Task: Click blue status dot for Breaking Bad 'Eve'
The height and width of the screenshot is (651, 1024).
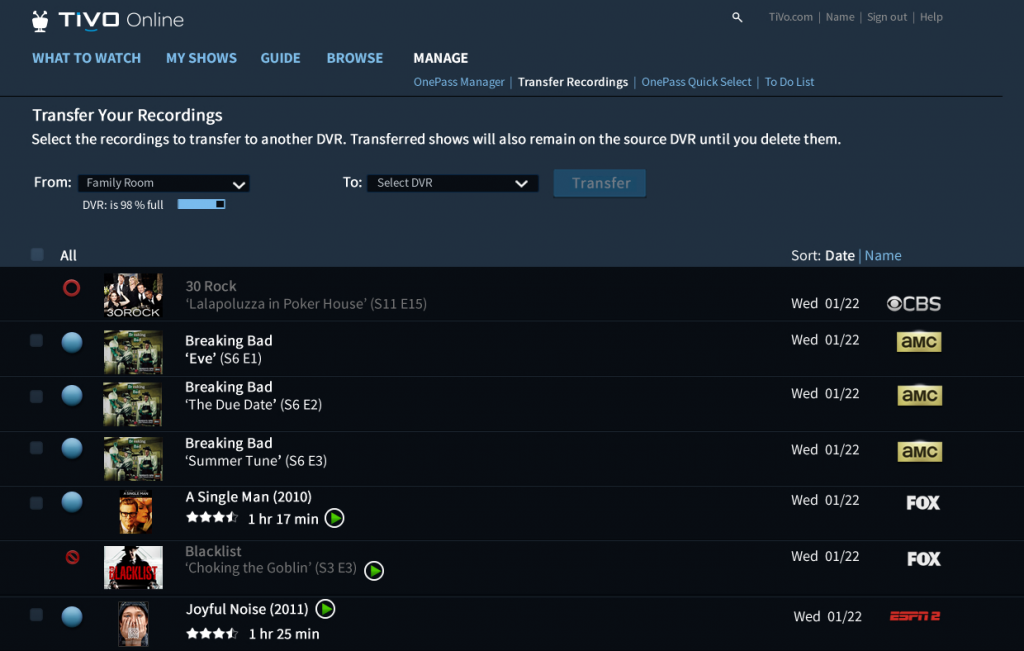Action: click(72, 342)
